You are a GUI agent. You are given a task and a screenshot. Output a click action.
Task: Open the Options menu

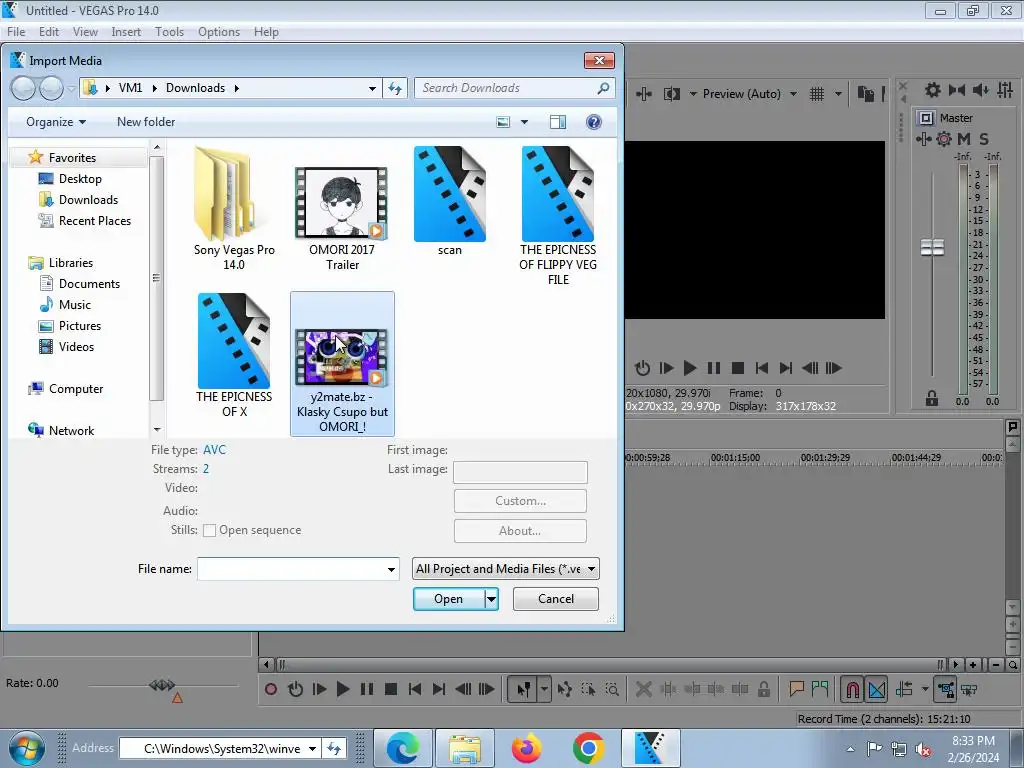[x=219, y=31]
